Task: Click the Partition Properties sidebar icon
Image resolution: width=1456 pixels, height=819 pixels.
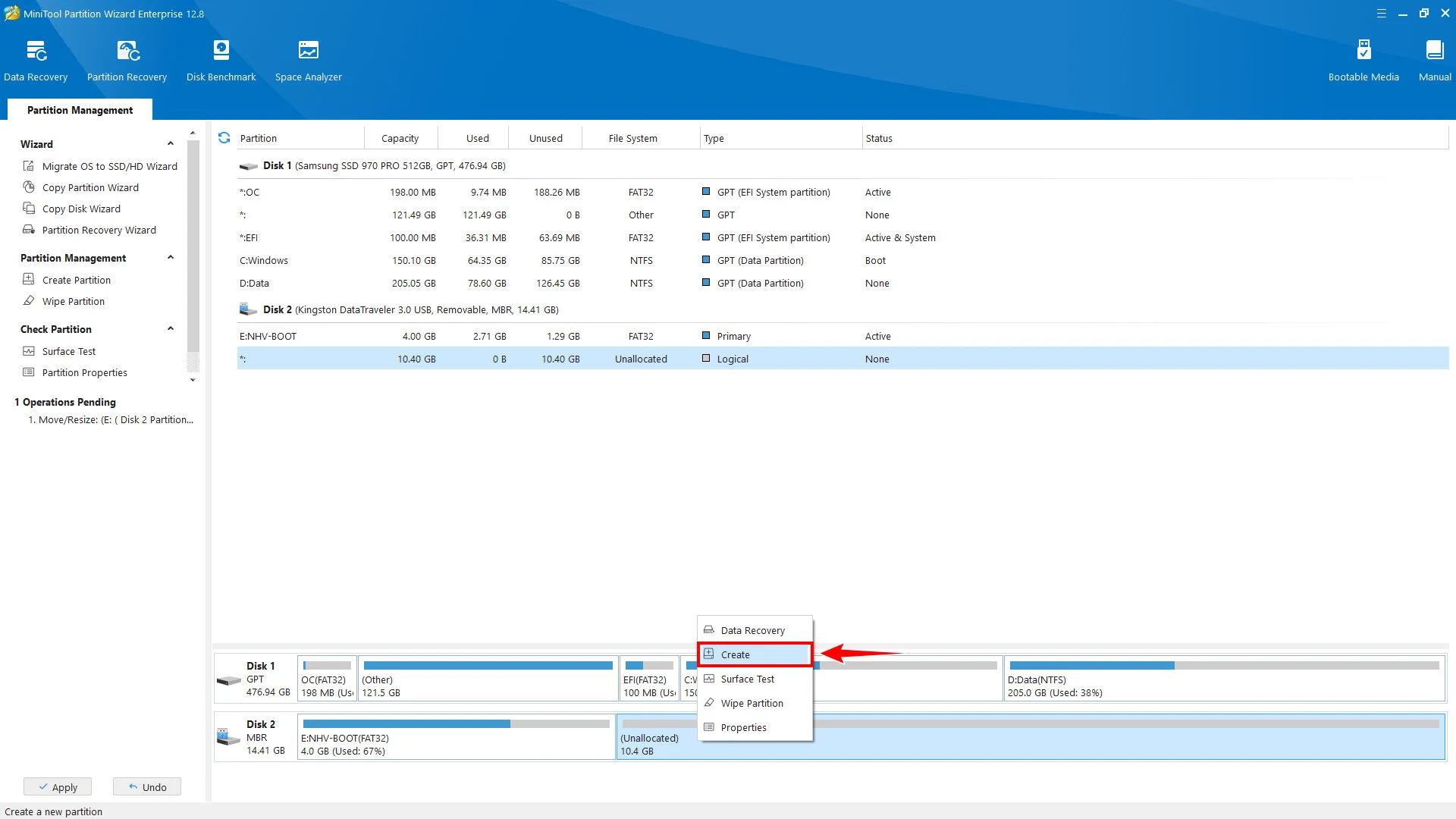Action: point(29,372)
